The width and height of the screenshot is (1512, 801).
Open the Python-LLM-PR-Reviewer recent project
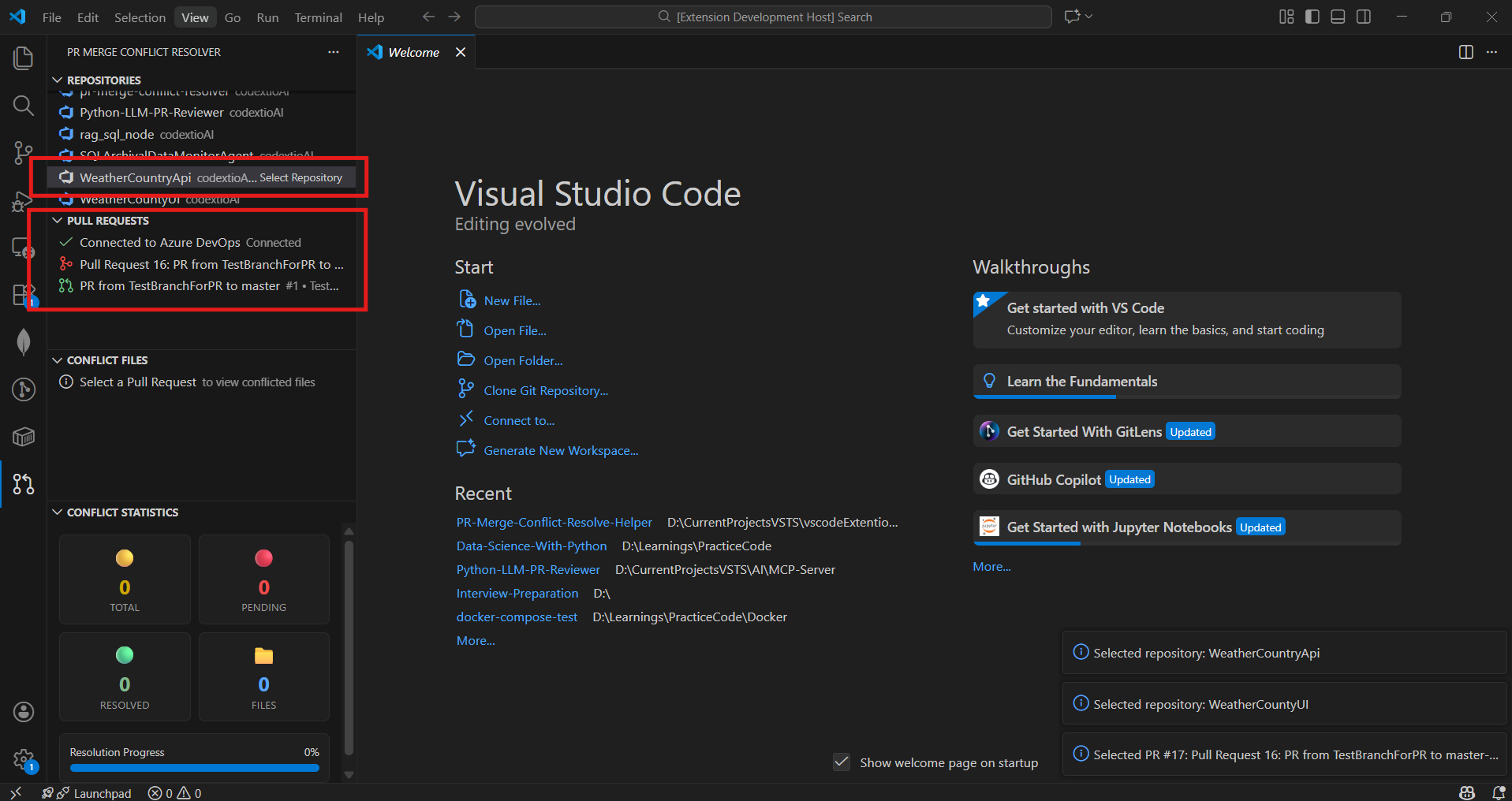coord(527,569)
